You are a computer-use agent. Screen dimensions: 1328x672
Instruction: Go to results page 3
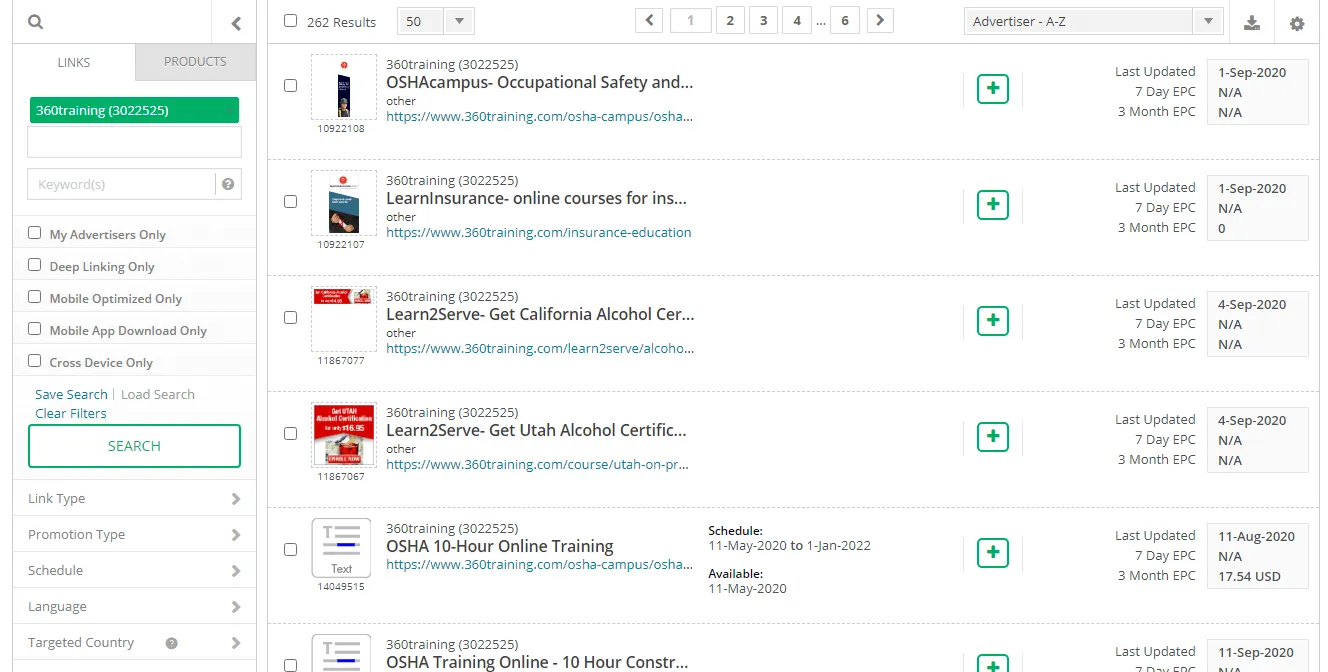(763, 21)
